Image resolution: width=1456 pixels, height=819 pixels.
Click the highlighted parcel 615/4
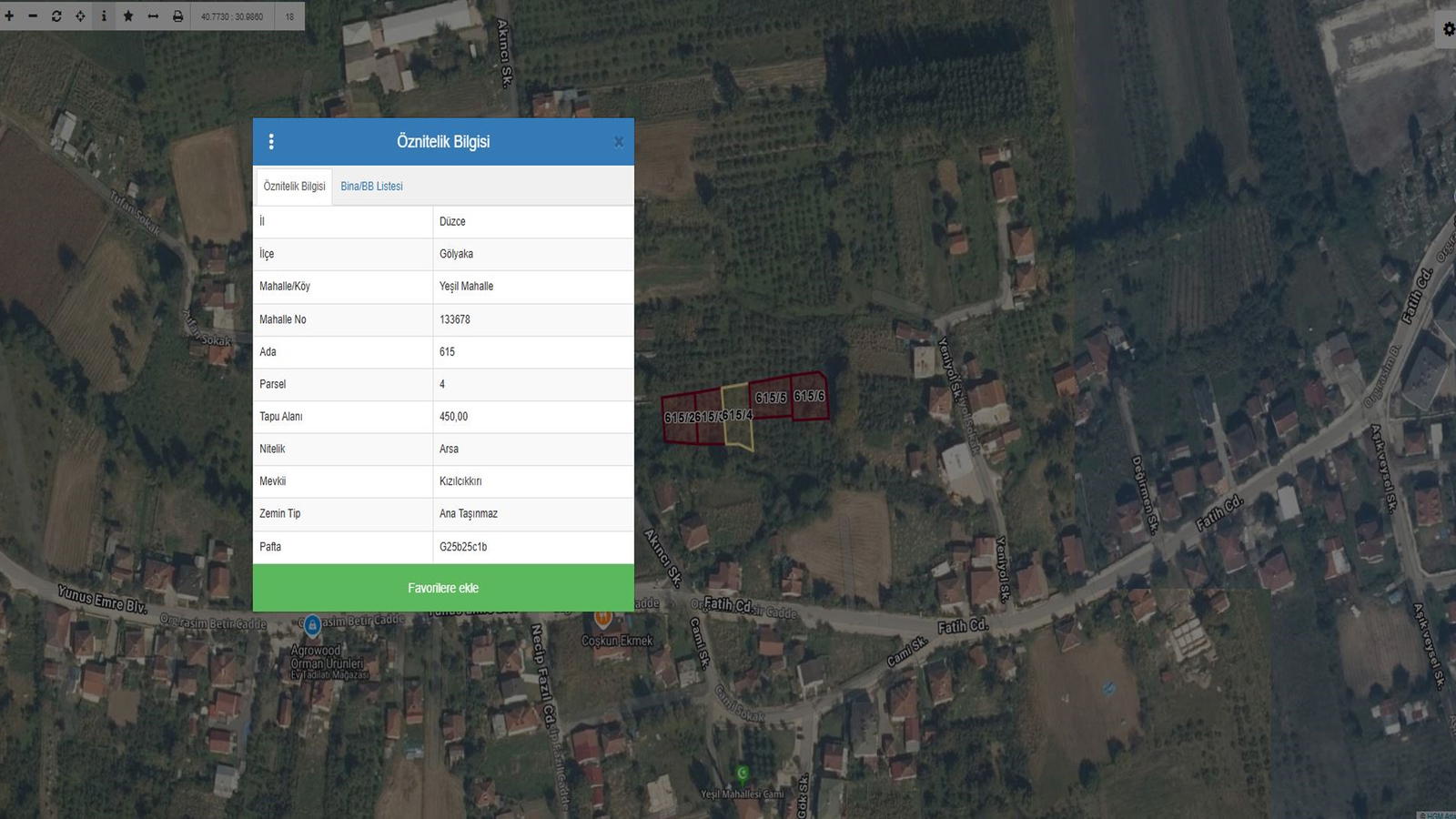[737, 416]
